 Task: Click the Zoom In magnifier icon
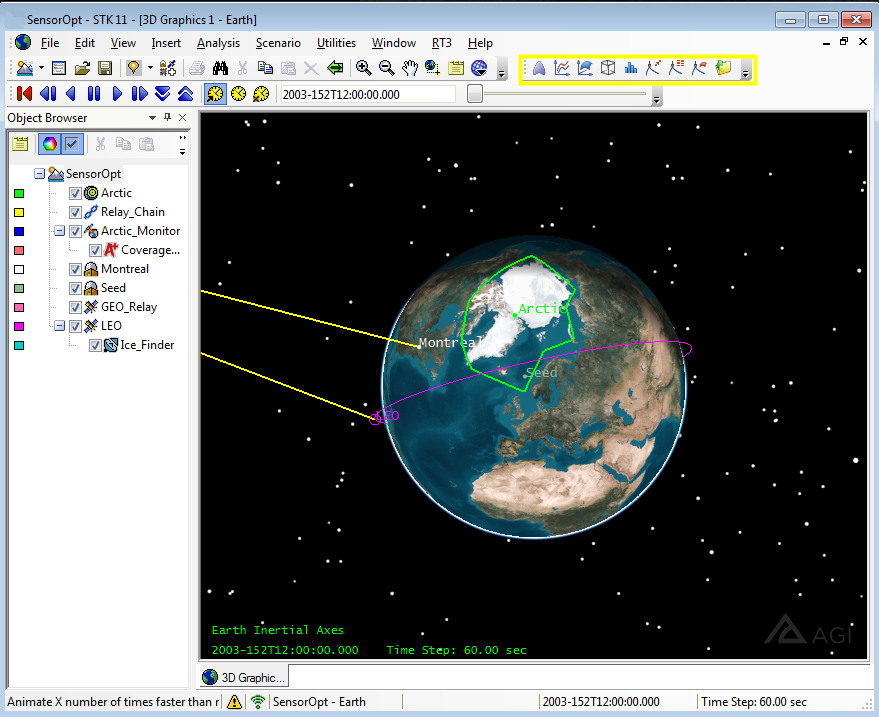[363, 68]
